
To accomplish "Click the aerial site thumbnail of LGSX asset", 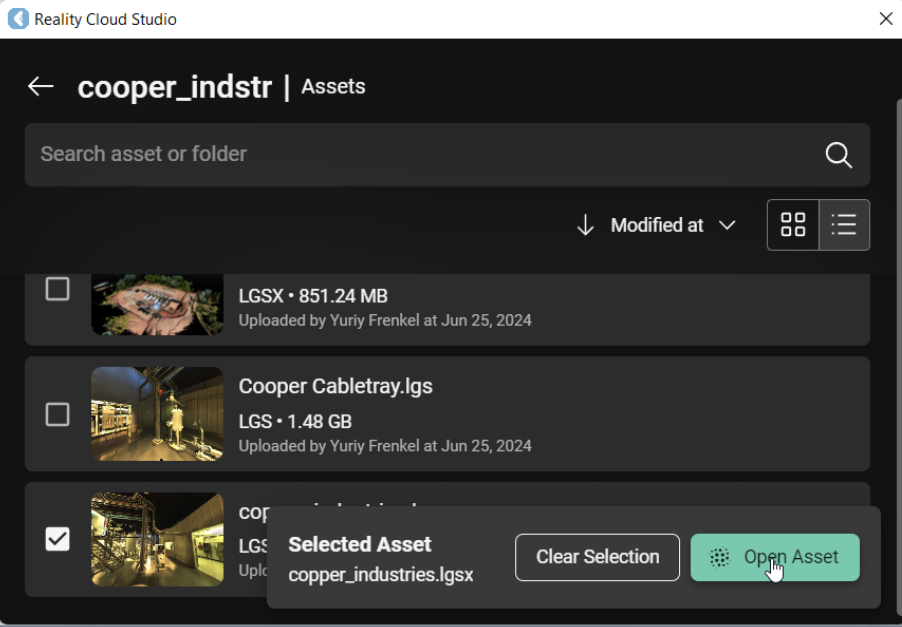I will click(157, 304).
